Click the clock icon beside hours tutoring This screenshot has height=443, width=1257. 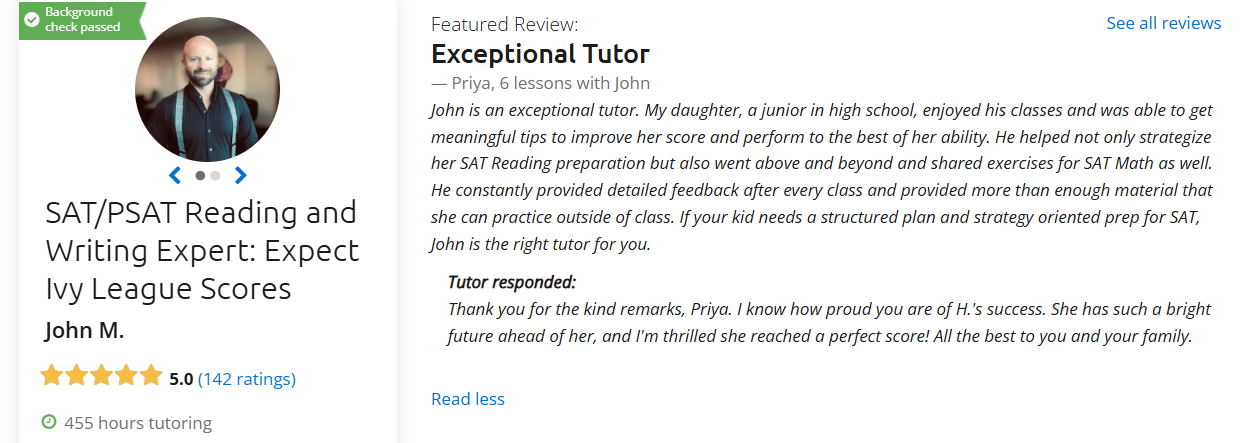49,422
